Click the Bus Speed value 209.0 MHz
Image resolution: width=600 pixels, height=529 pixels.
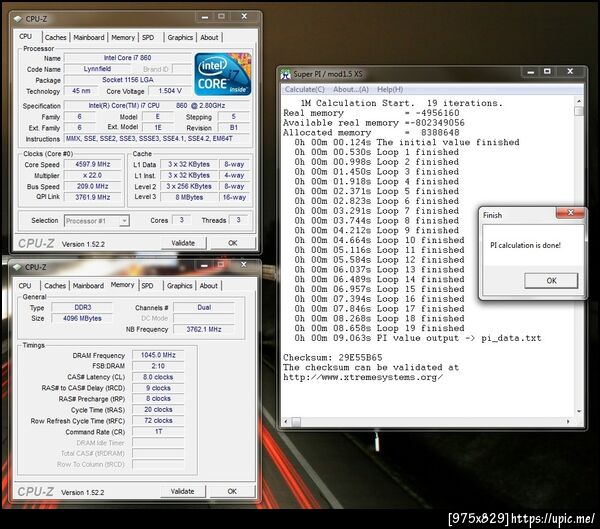pyautogui.click(x=93, y=186)
